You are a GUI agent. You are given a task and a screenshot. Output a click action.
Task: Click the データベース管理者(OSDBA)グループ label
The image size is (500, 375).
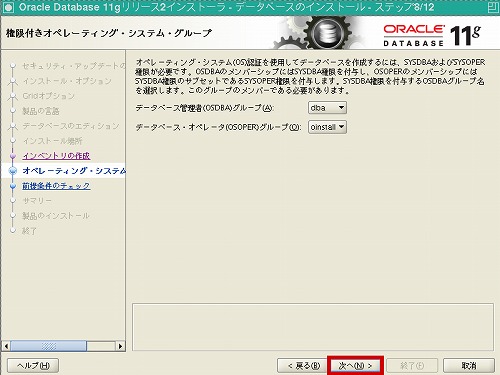click(205, 108)
